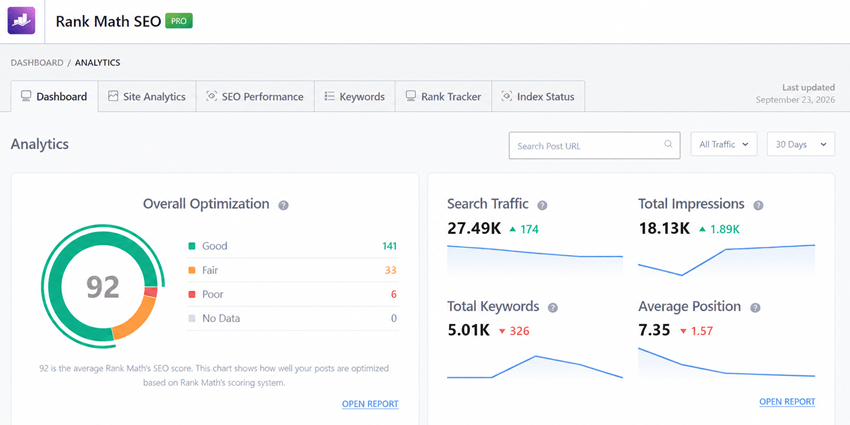Click the Good legend label
Screen dimensions: 850x425
point(215,246)
